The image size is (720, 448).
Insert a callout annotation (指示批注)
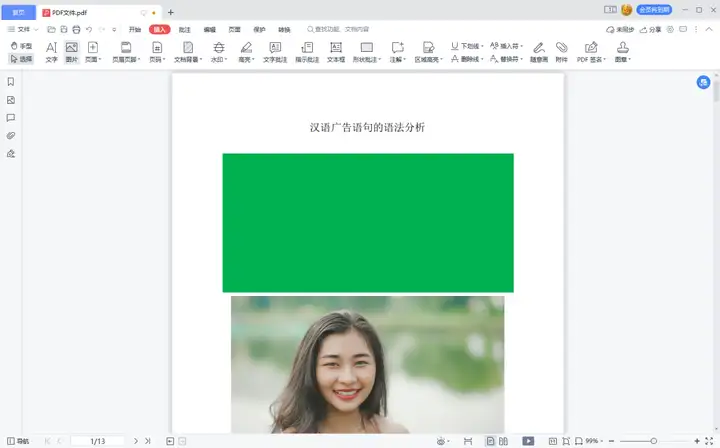[307, 52]
